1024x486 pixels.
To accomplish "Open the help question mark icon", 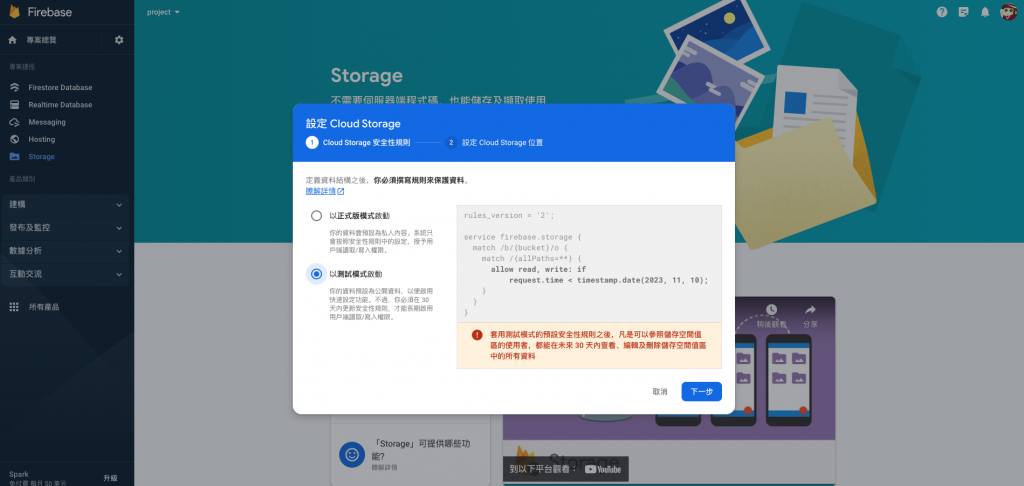I will pos(942,12).
